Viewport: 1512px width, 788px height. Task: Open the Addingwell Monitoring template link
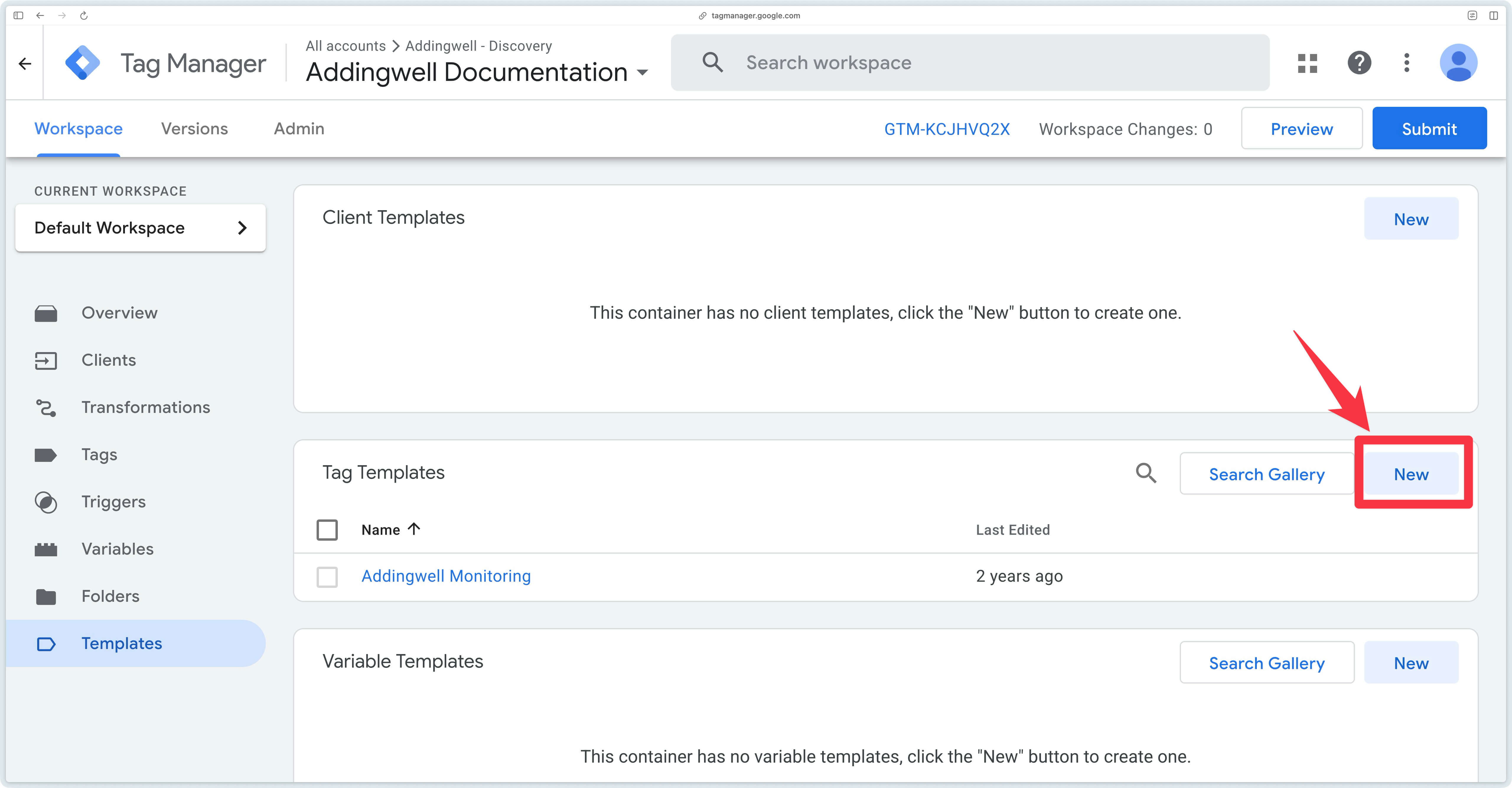coord(446,576)
